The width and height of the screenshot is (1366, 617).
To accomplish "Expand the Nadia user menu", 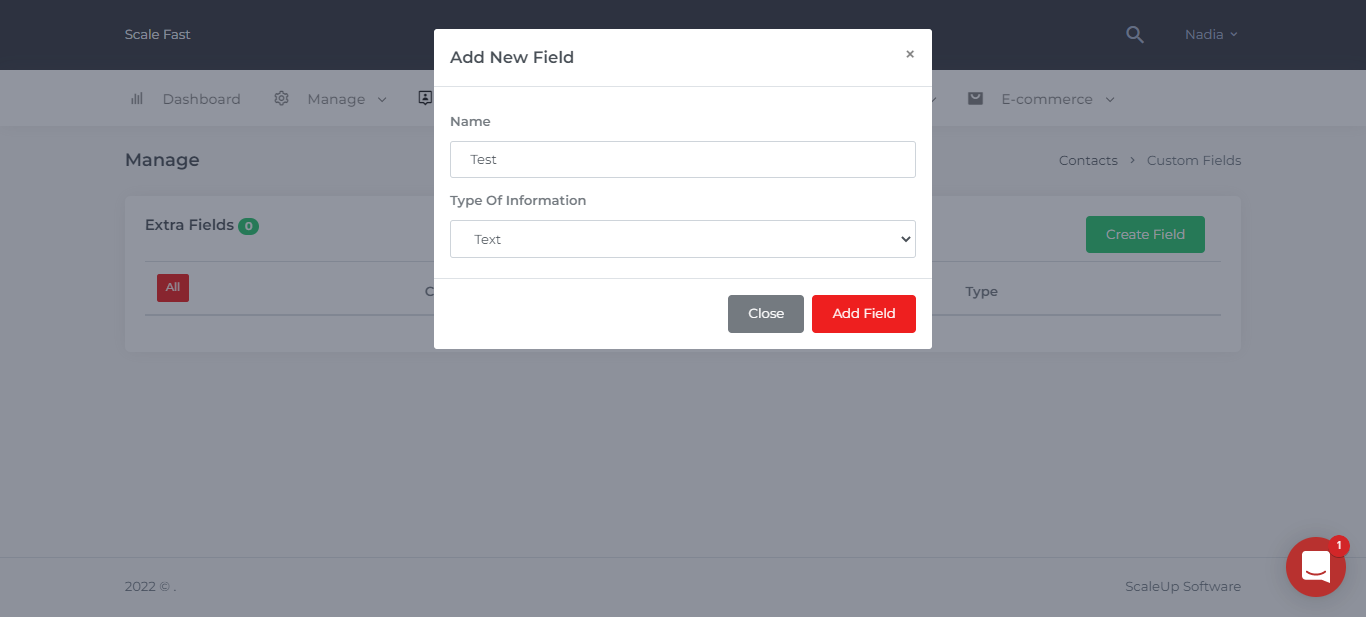I will [x=1211, y=35].
